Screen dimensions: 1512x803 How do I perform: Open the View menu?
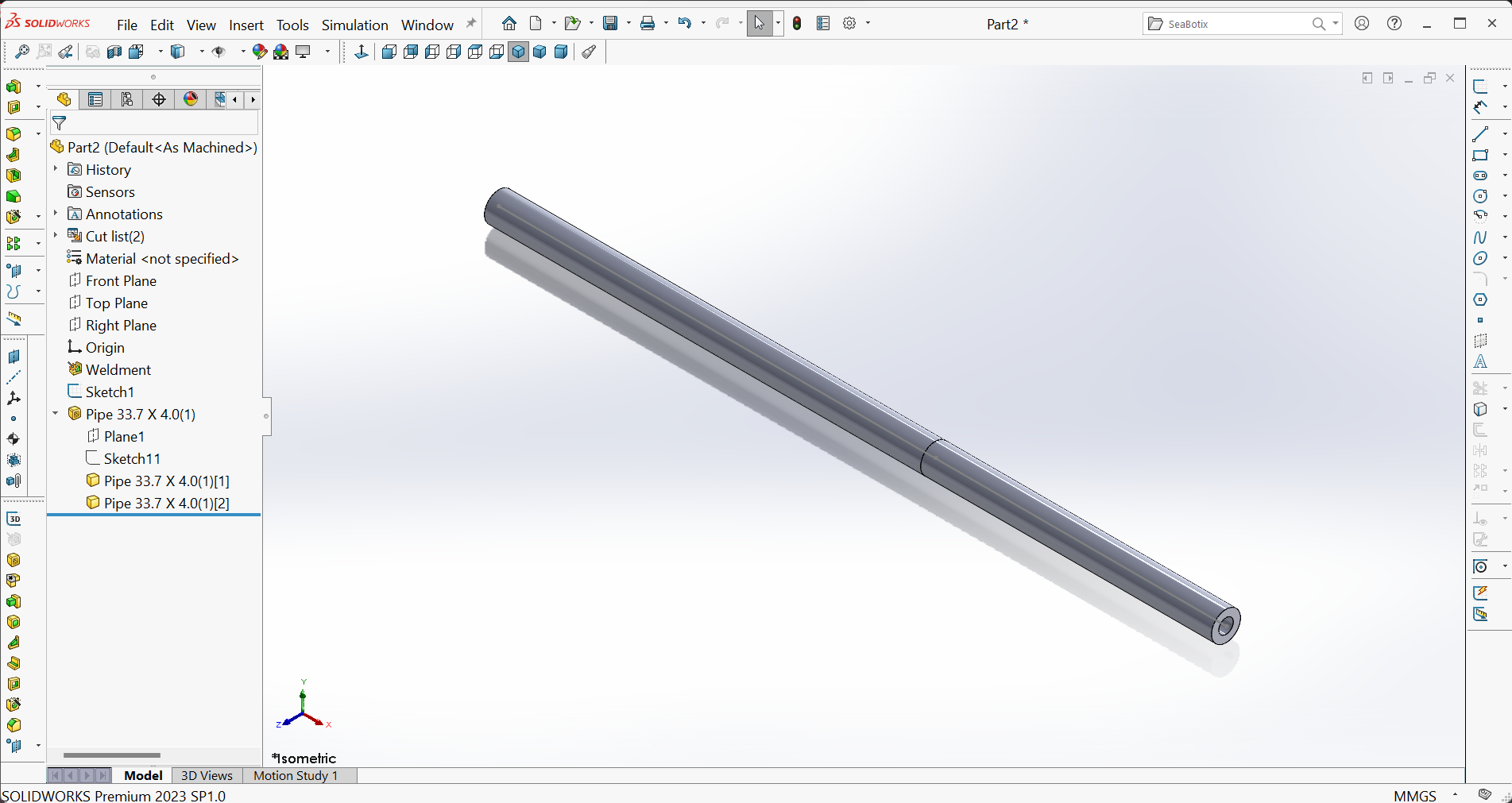(x=201, y=25)
